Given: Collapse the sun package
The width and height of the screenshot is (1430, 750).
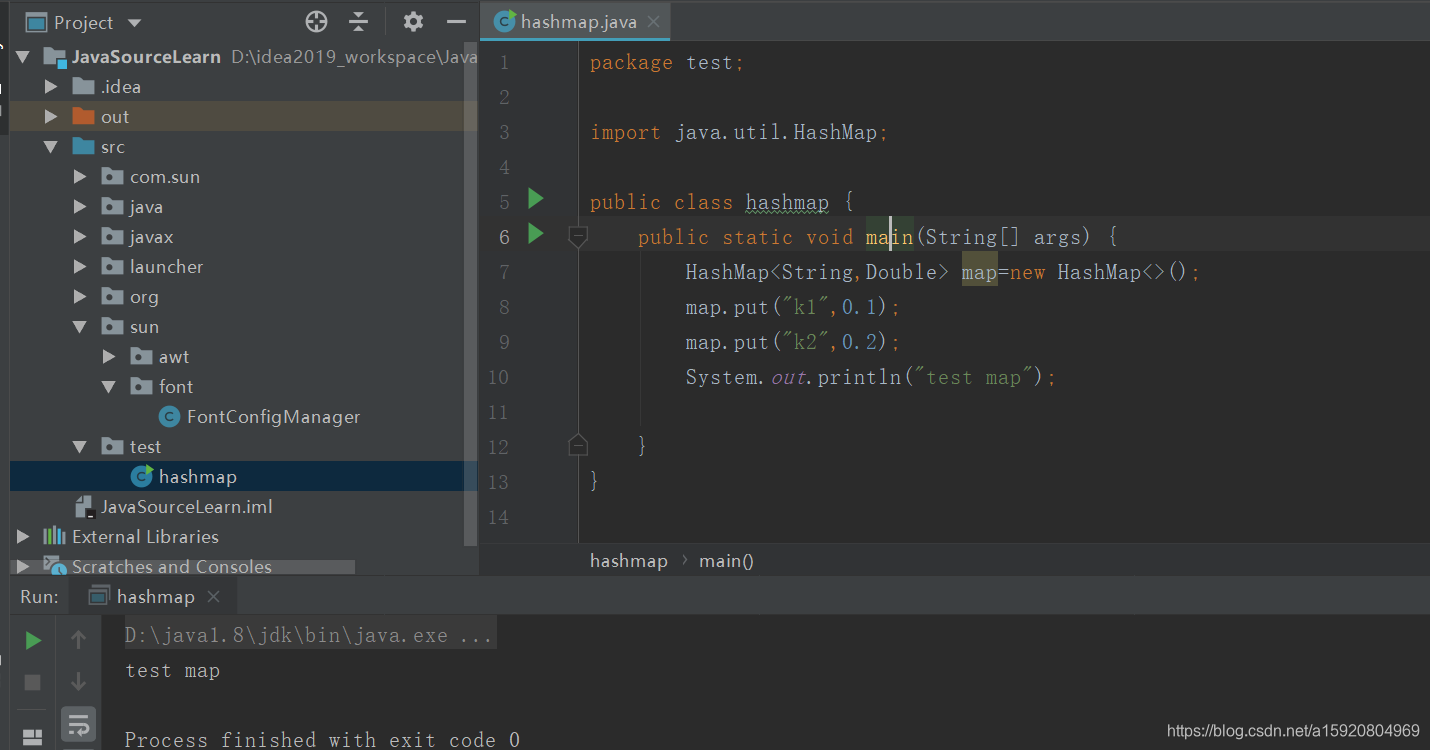Looking at the screenshot, I should (80, 327).
